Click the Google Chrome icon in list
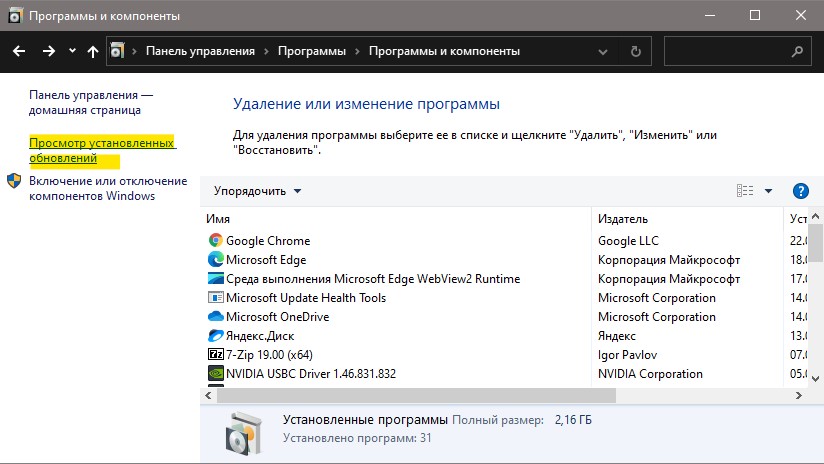Image resolution: width=824 pixels, height=464 pixels. point(215,241)
